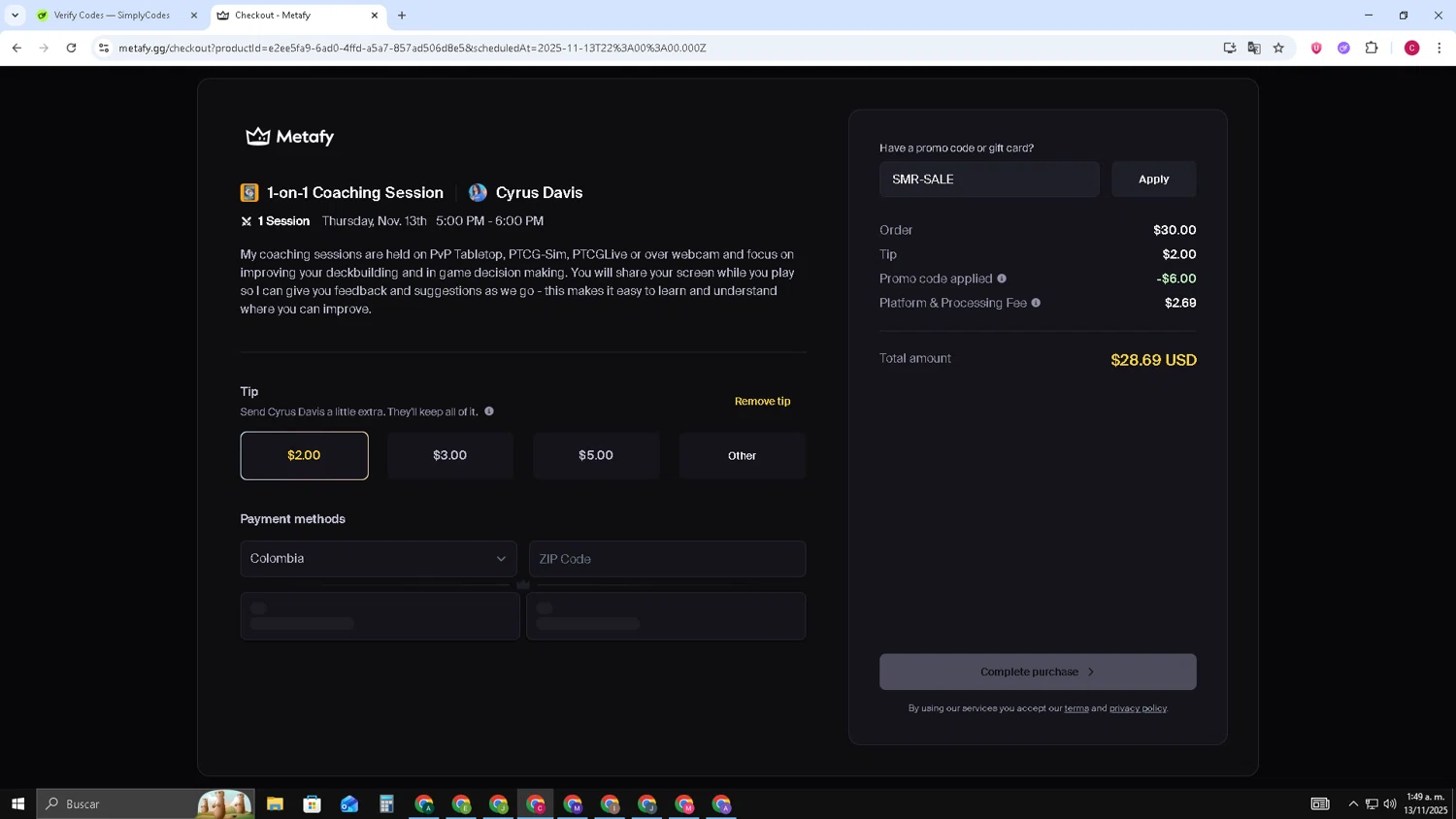Open Calculator from taskbar

click(386, 803)
